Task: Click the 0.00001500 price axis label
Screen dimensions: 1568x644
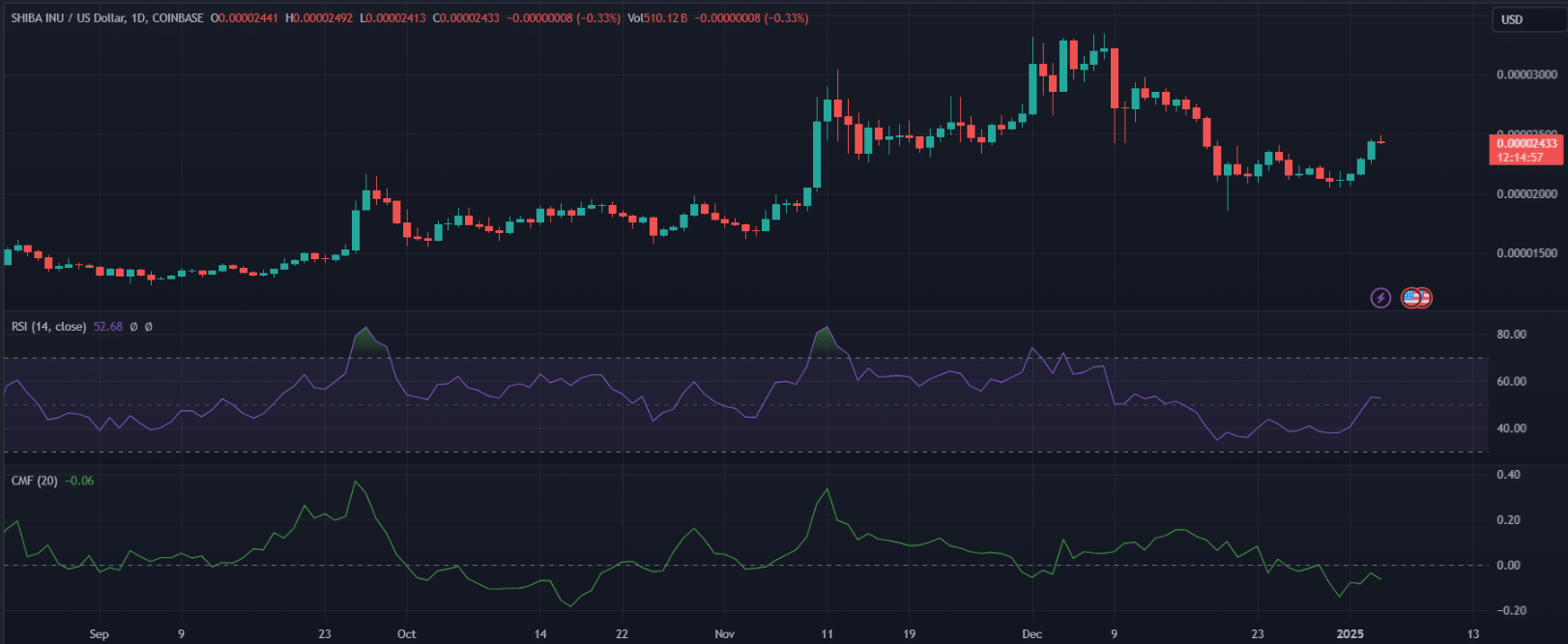Action: [x=1526, y=253]
